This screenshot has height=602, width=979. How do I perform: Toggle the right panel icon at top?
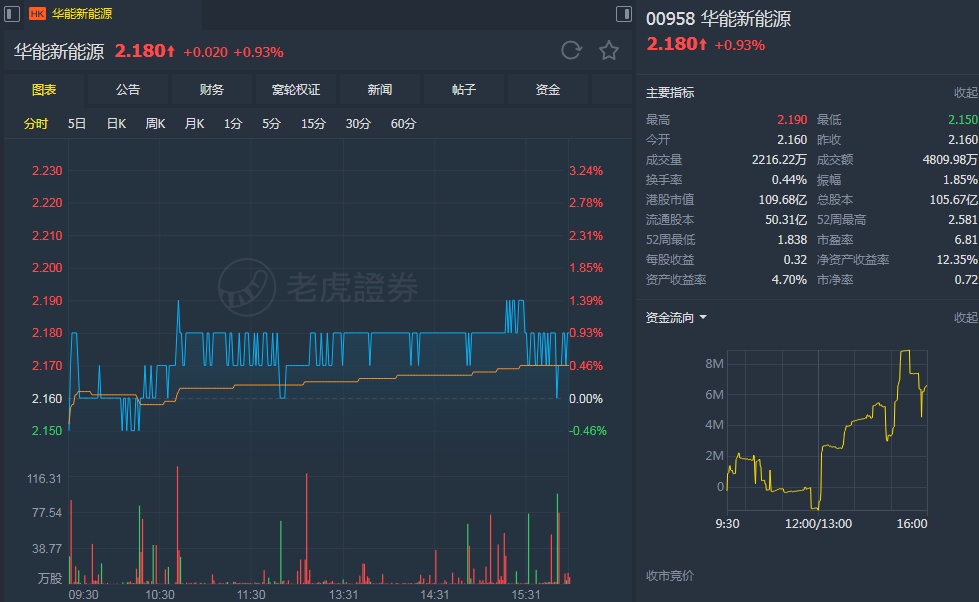[x=623, y=14]
